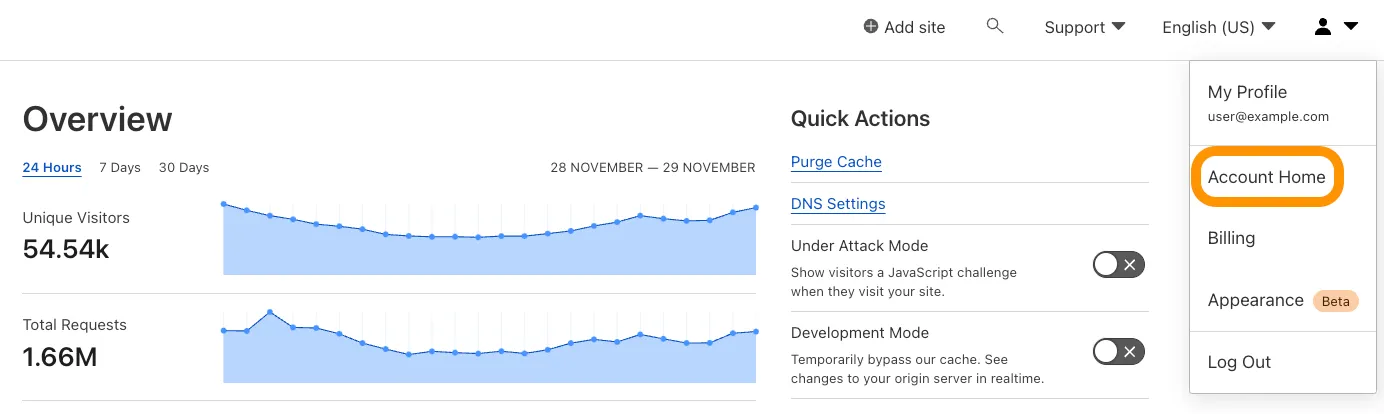
Task: Expand the Support dropdown
Action: tap(1084, 27)
